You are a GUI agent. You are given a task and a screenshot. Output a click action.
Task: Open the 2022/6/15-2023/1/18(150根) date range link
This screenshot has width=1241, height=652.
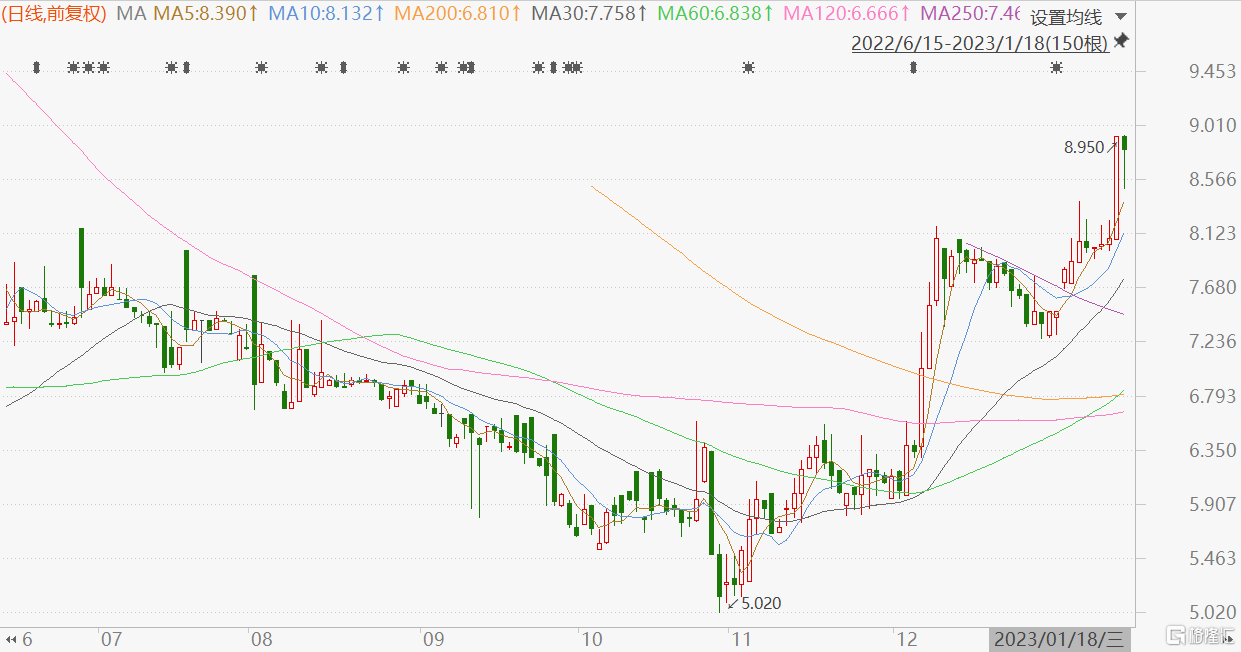tap(979, 44)
